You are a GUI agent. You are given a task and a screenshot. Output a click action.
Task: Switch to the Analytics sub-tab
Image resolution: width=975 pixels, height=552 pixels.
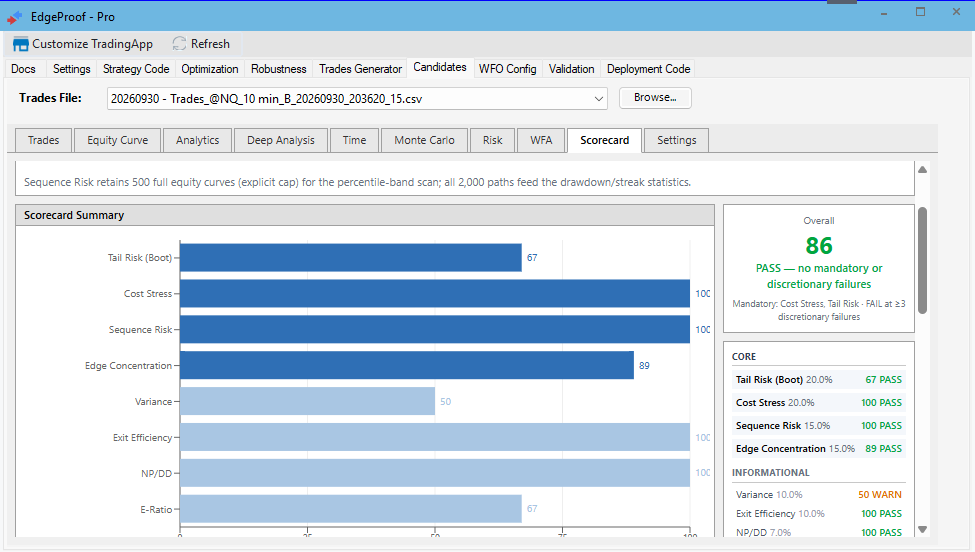click(198, 140)
